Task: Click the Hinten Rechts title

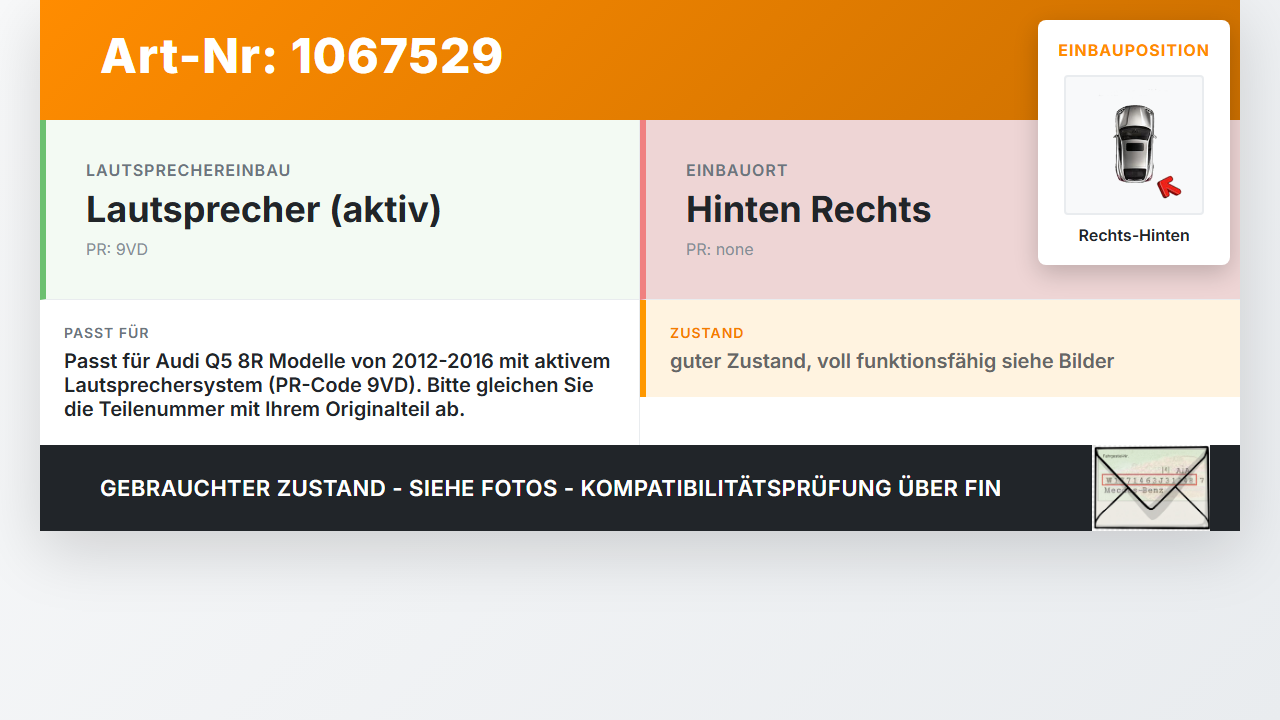Action: tap(808, 210)
